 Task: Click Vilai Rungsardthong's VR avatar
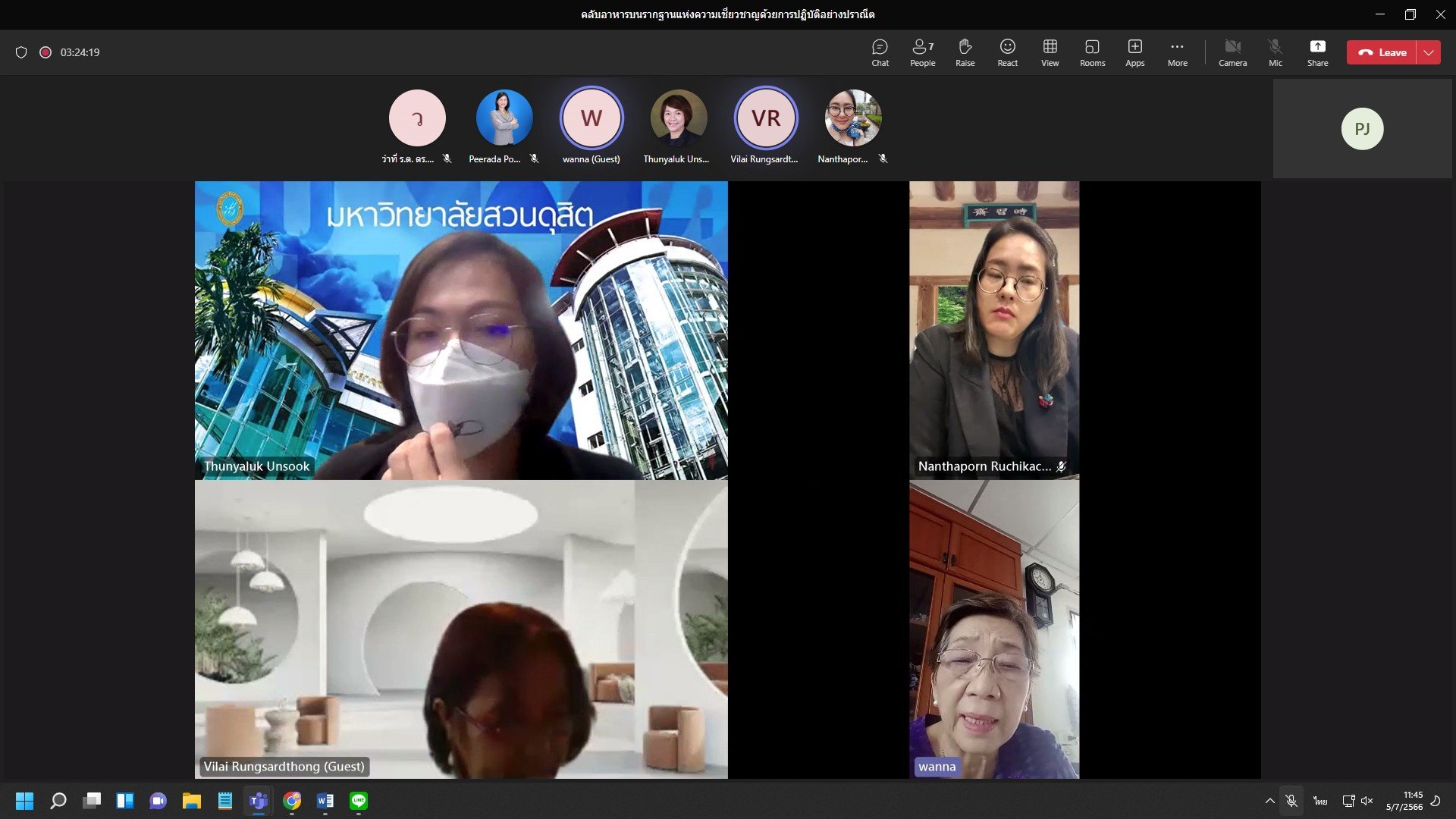[765, 118]
